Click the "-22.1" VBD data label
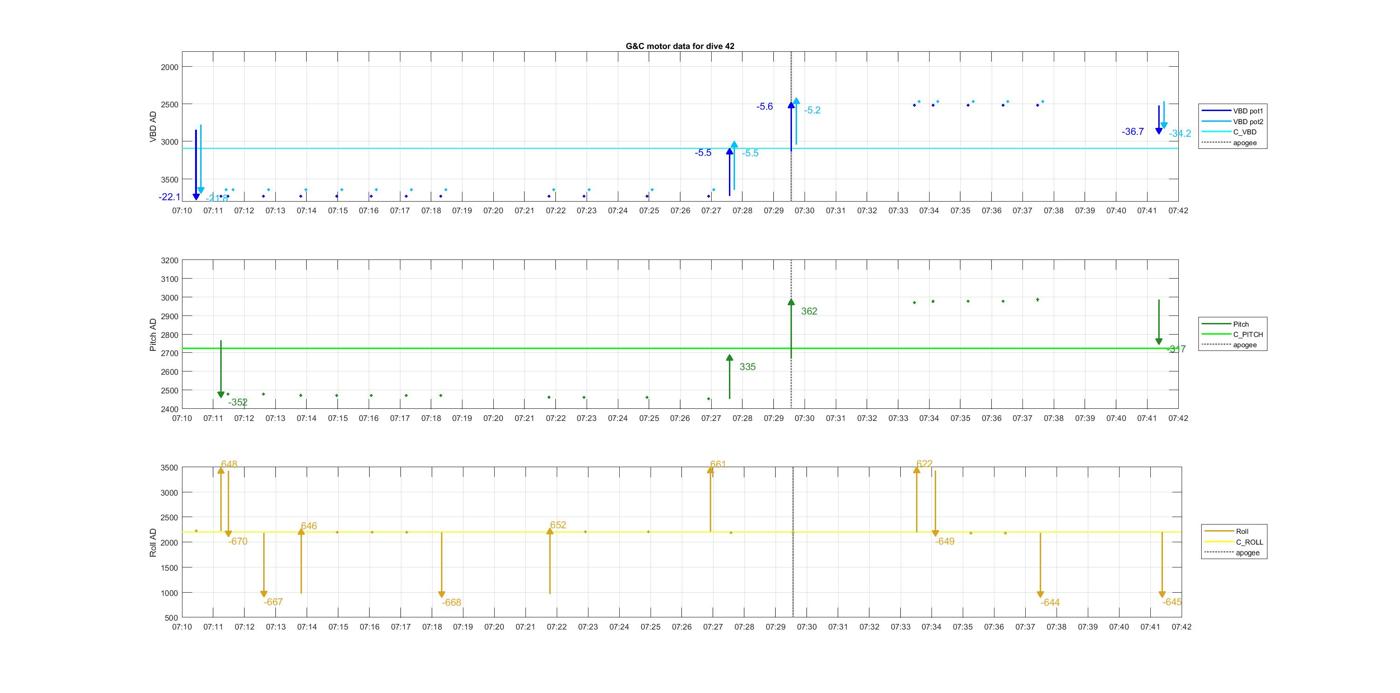Viewport: 1400px width, 693px height. pyautogui.click(x=169, y=197)
